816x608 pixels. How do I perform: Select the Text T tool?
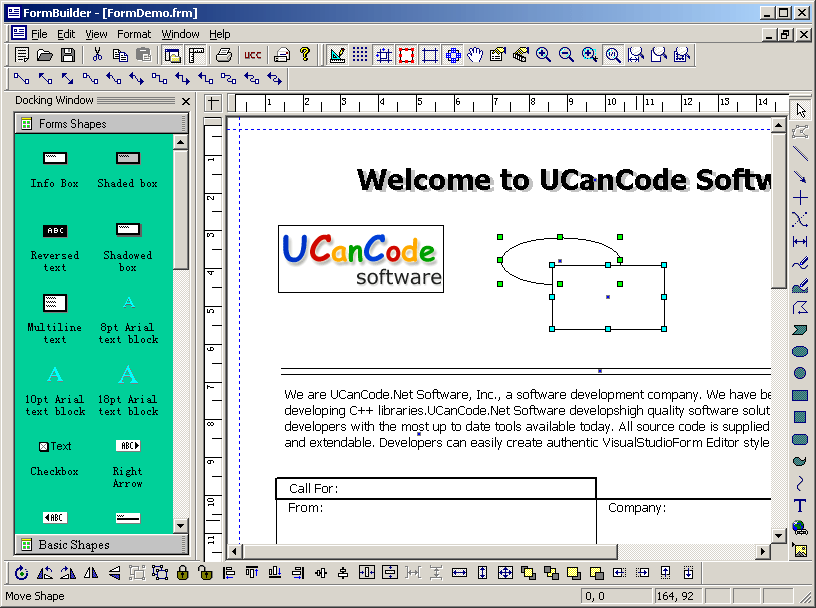[x=800, y=505]
